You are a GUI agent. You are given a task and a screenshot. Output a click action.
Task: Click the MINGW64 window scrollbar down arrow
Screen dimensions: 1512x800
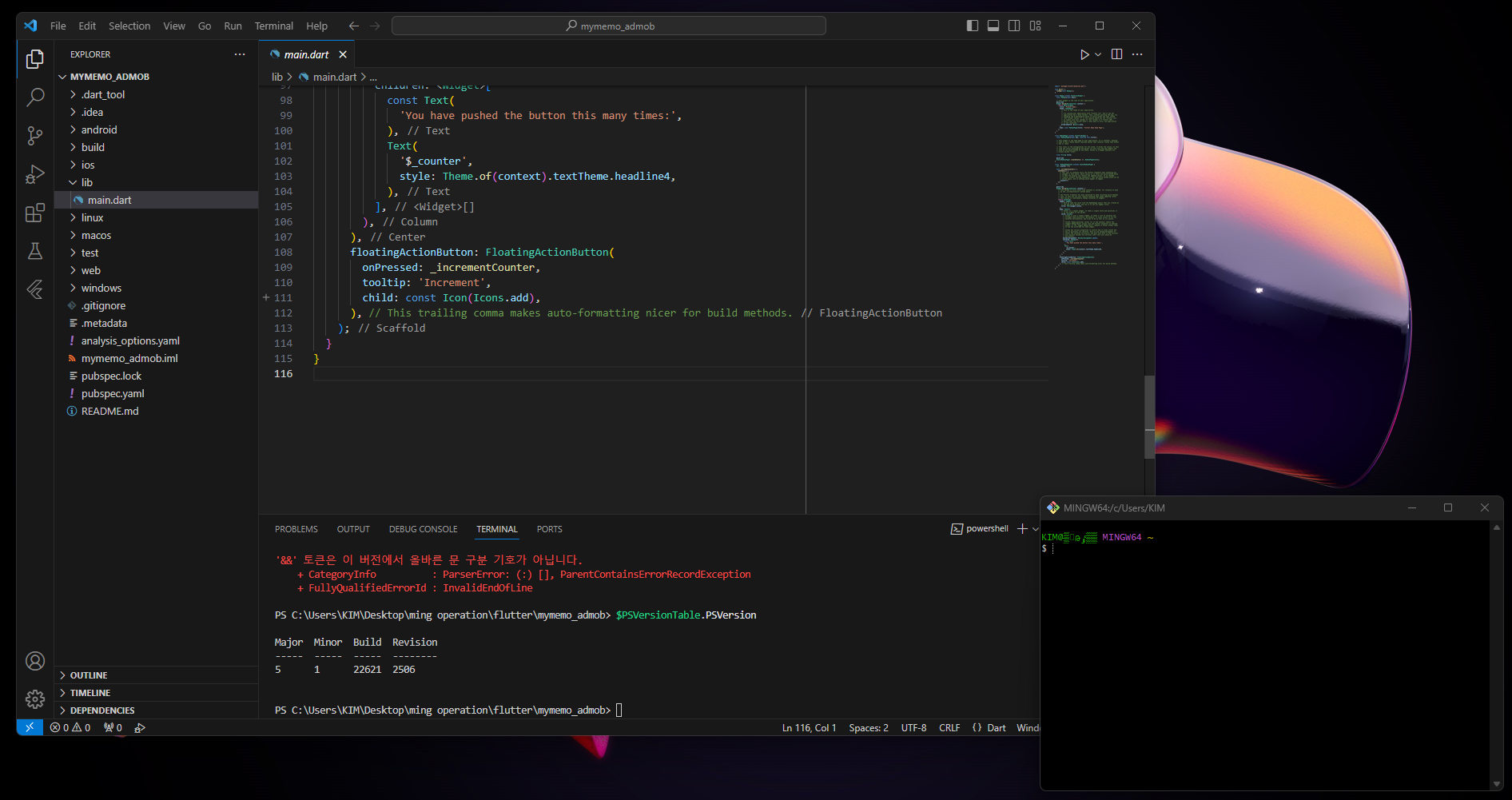point(1496,784)
